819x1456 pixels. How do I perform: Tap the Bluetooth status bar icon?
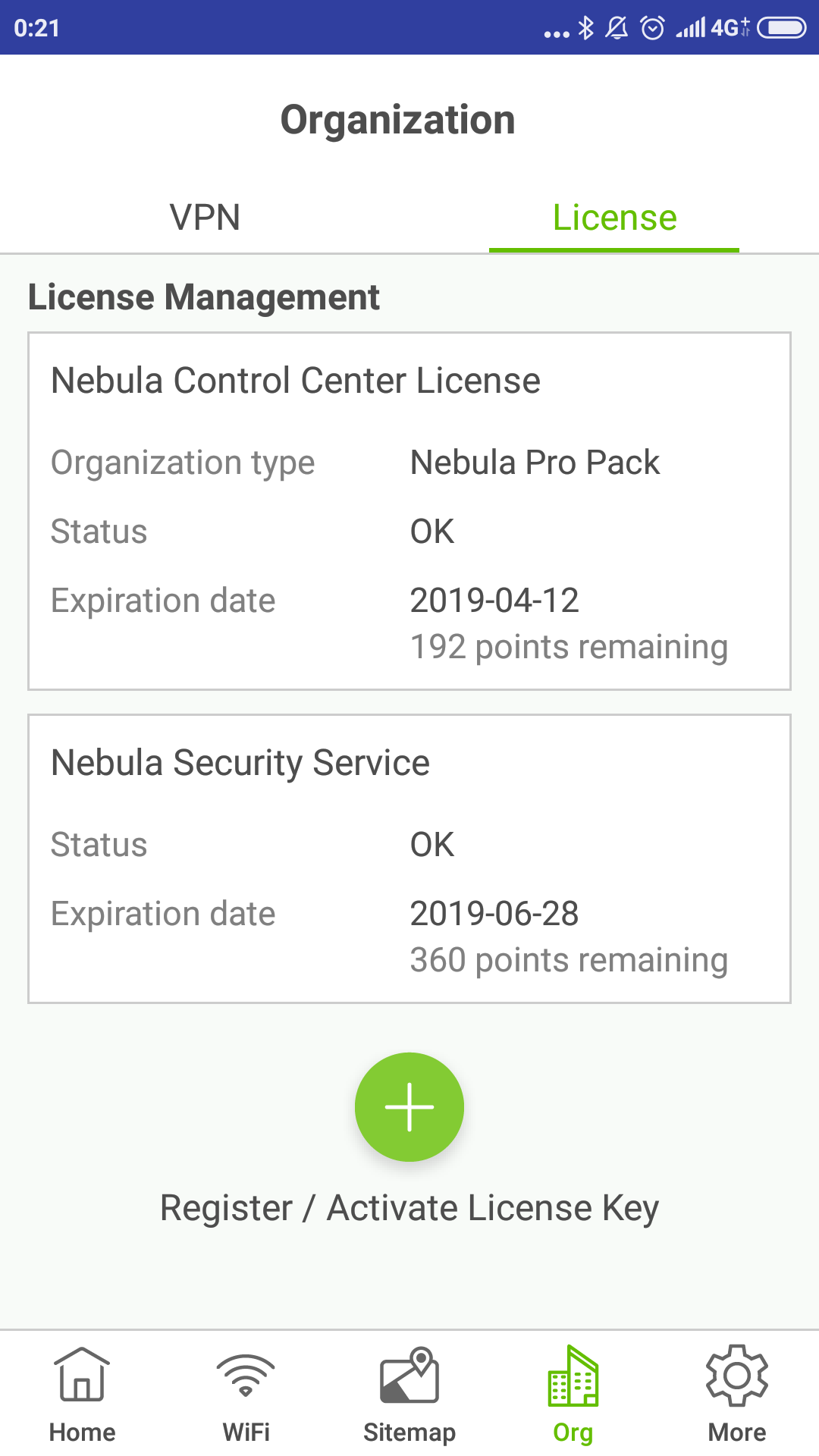click(585, 28)
